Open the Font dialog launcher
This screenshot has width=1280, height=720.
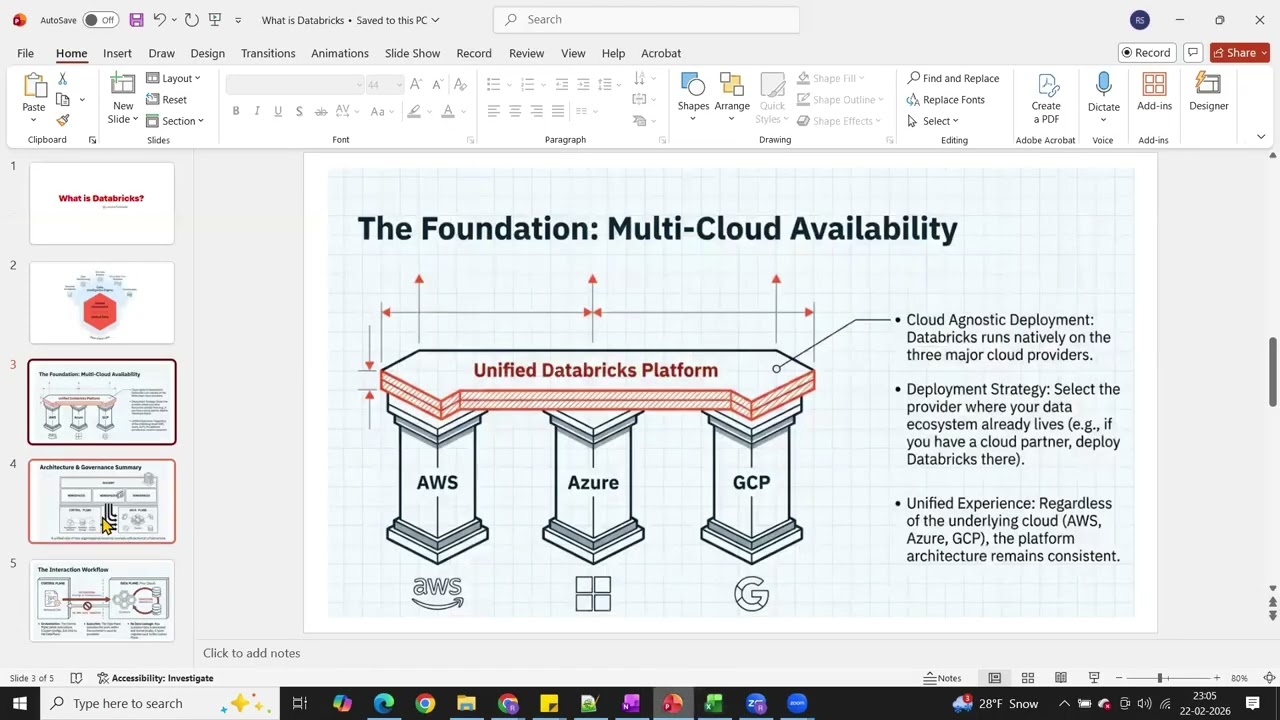(471, 140)
